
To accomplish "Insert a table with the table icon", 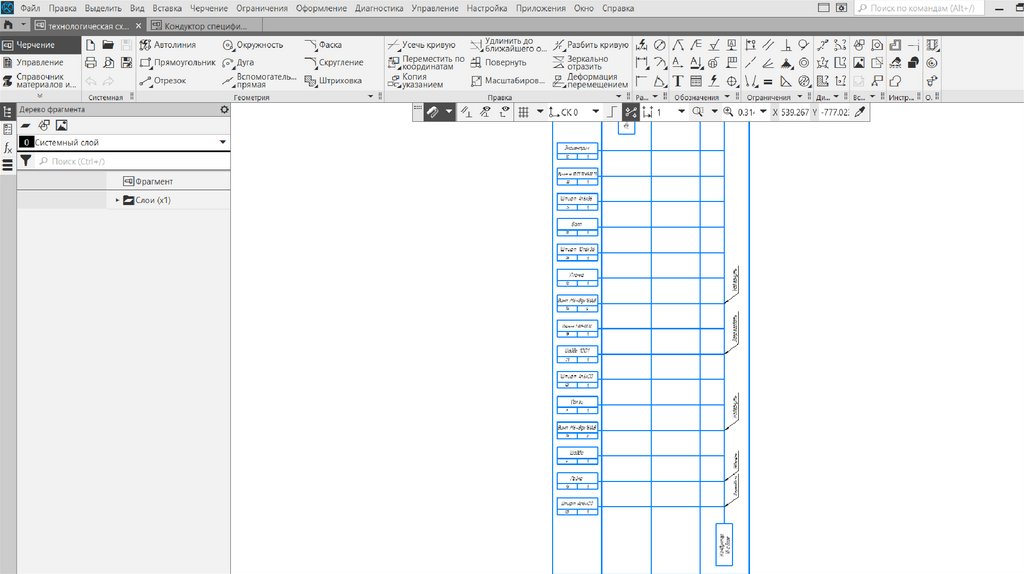I will pyautogui.click(x=696, y=81).
